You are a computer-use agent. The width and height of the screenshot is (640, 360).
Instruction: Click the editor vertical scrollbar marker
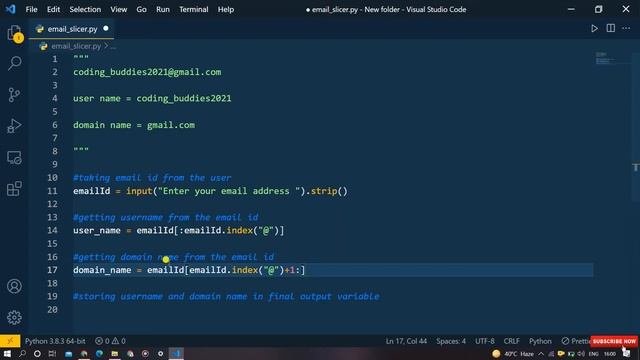[636, 167]
